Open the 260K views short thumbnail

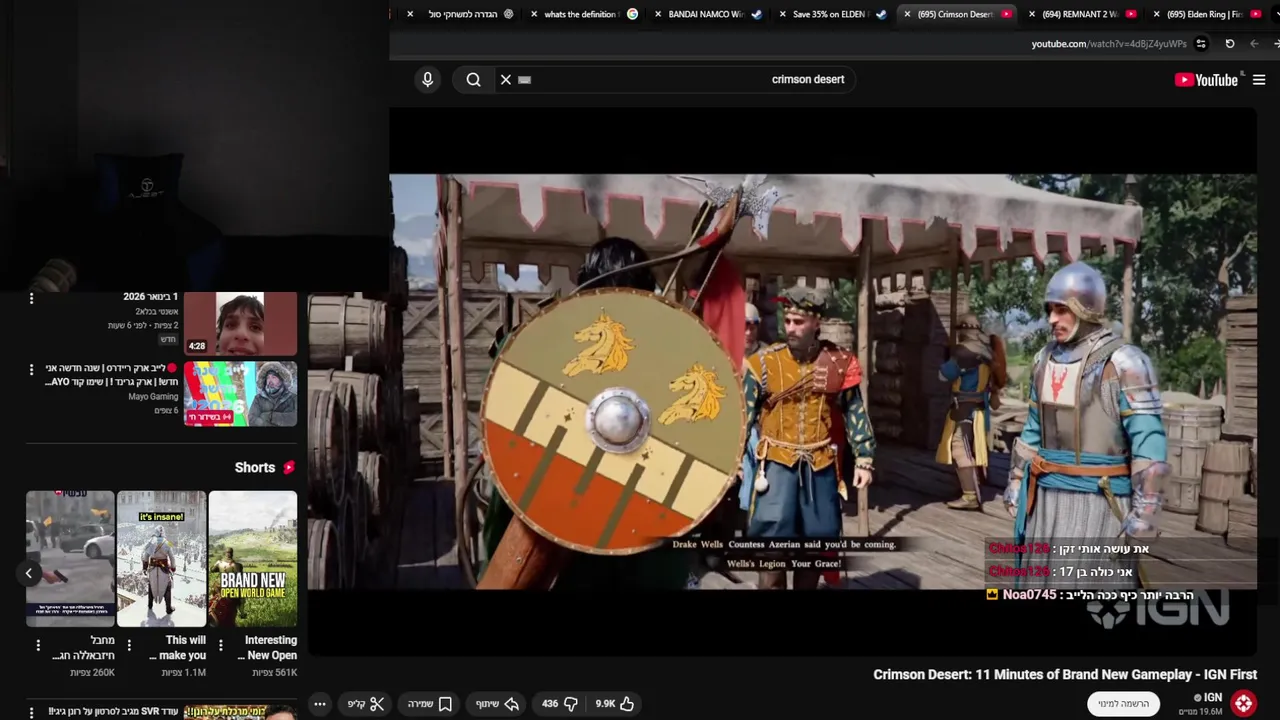pyautogui.click(x=70, y=558)
